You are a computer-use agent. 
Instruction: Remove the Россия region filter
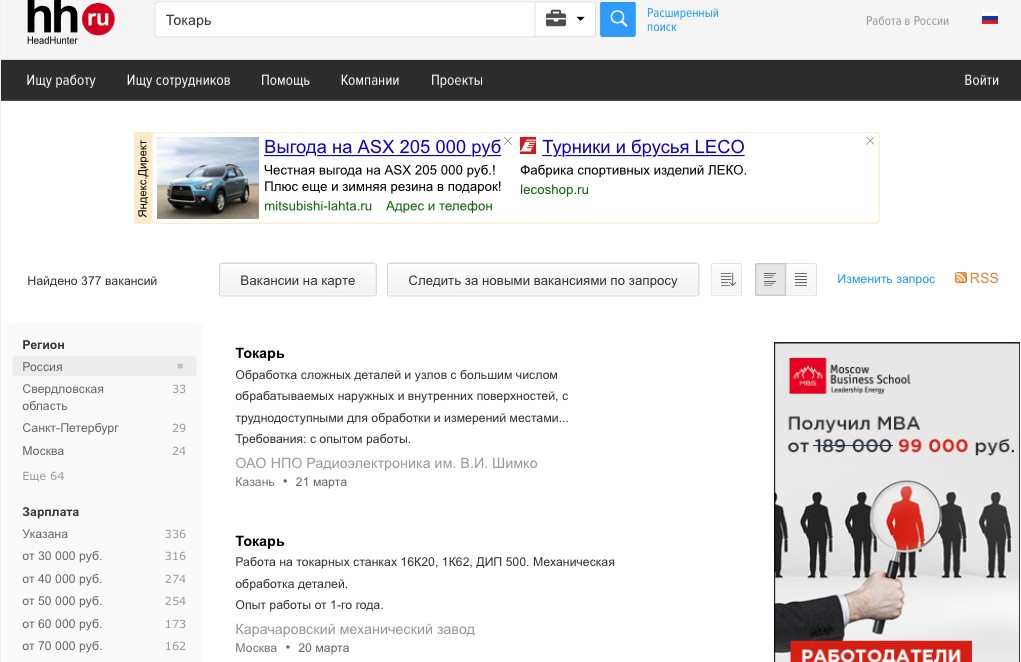(180, 367)
